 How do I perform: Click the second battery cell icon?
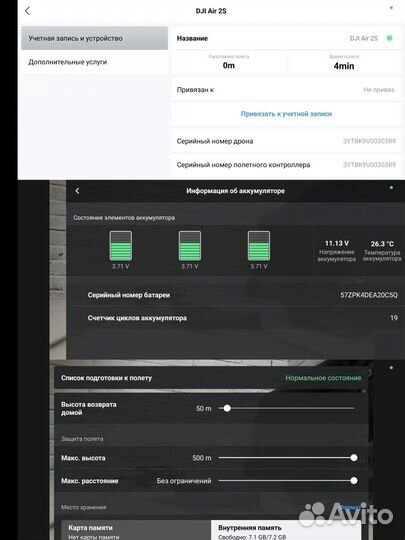point(190,246)
